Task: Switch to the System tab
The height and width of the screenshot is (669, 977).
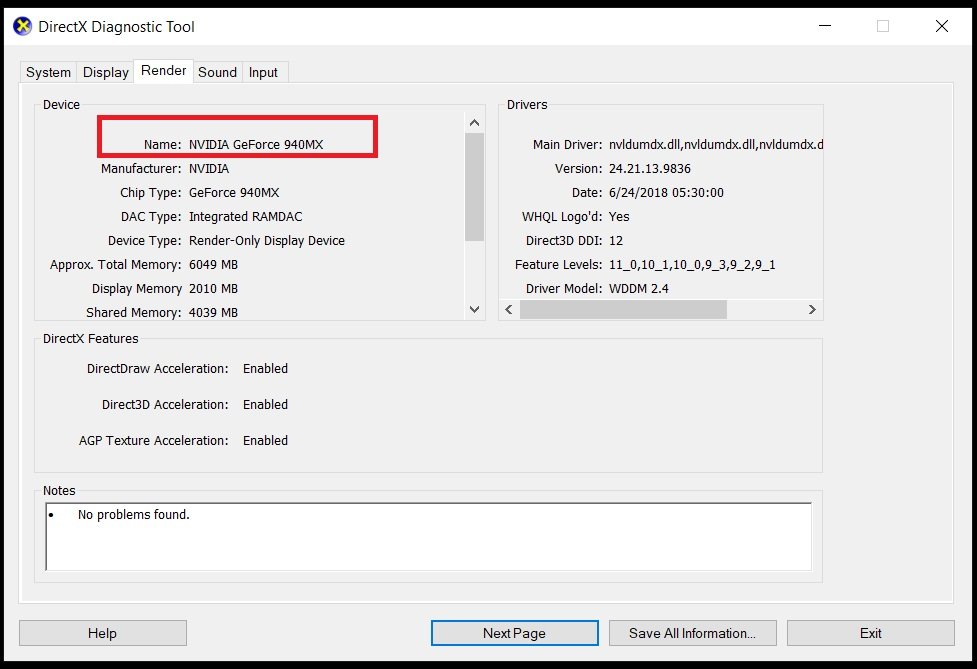Action: 48,72
